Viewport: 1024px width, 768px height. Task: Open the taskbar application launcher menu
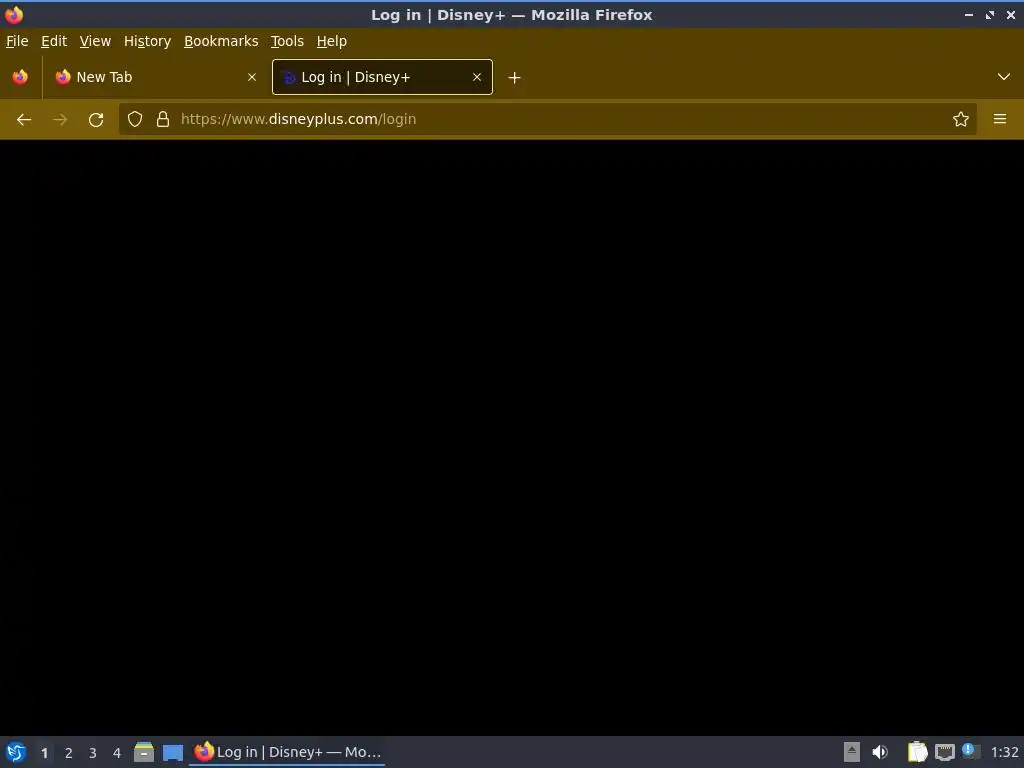tap(16, 752)
